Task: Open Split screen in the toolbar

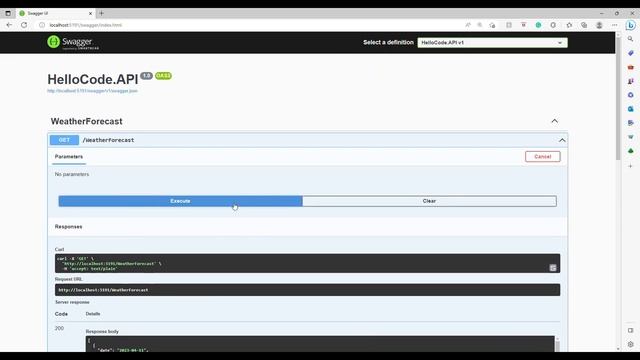Action: tap(509, 25)
